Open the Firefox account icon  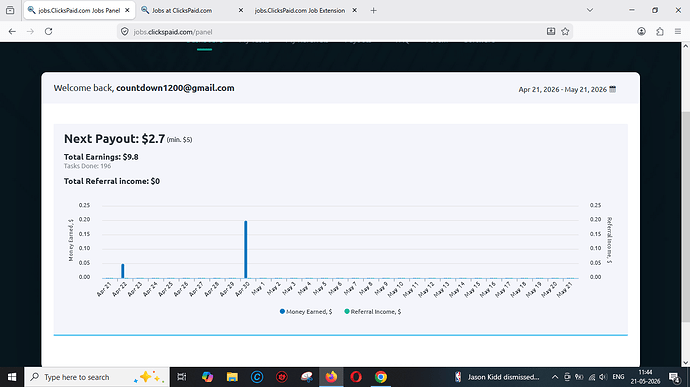[641, 31]
